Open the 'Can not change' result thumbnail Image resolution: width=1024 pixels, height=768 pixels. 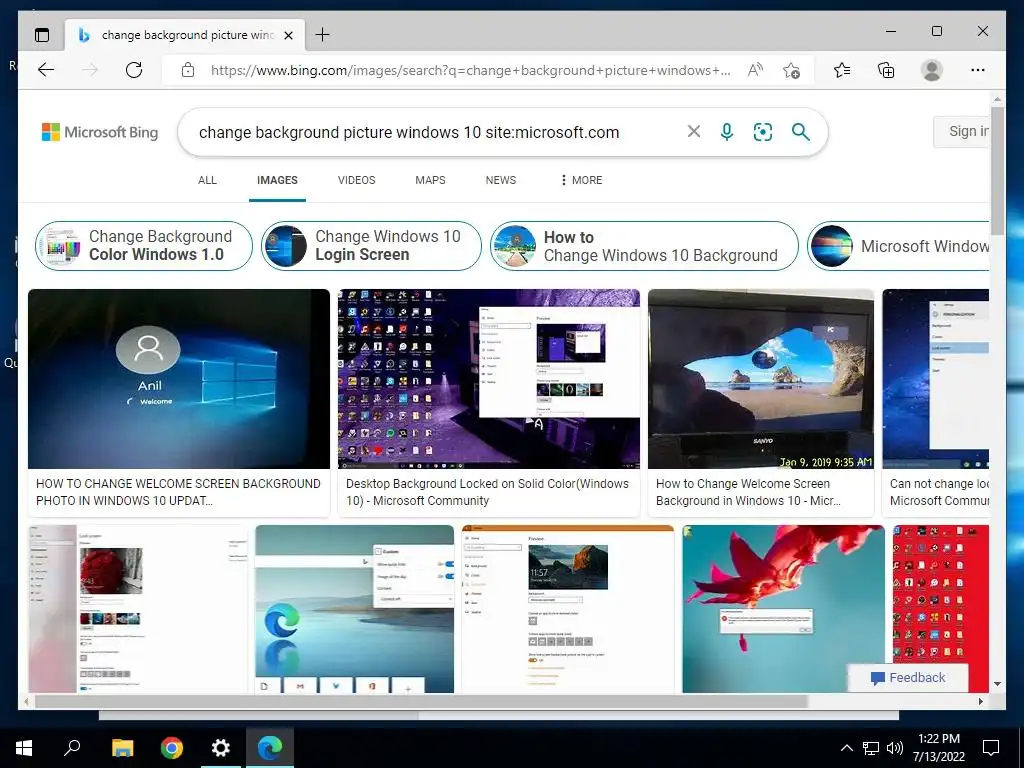(935, 379)
